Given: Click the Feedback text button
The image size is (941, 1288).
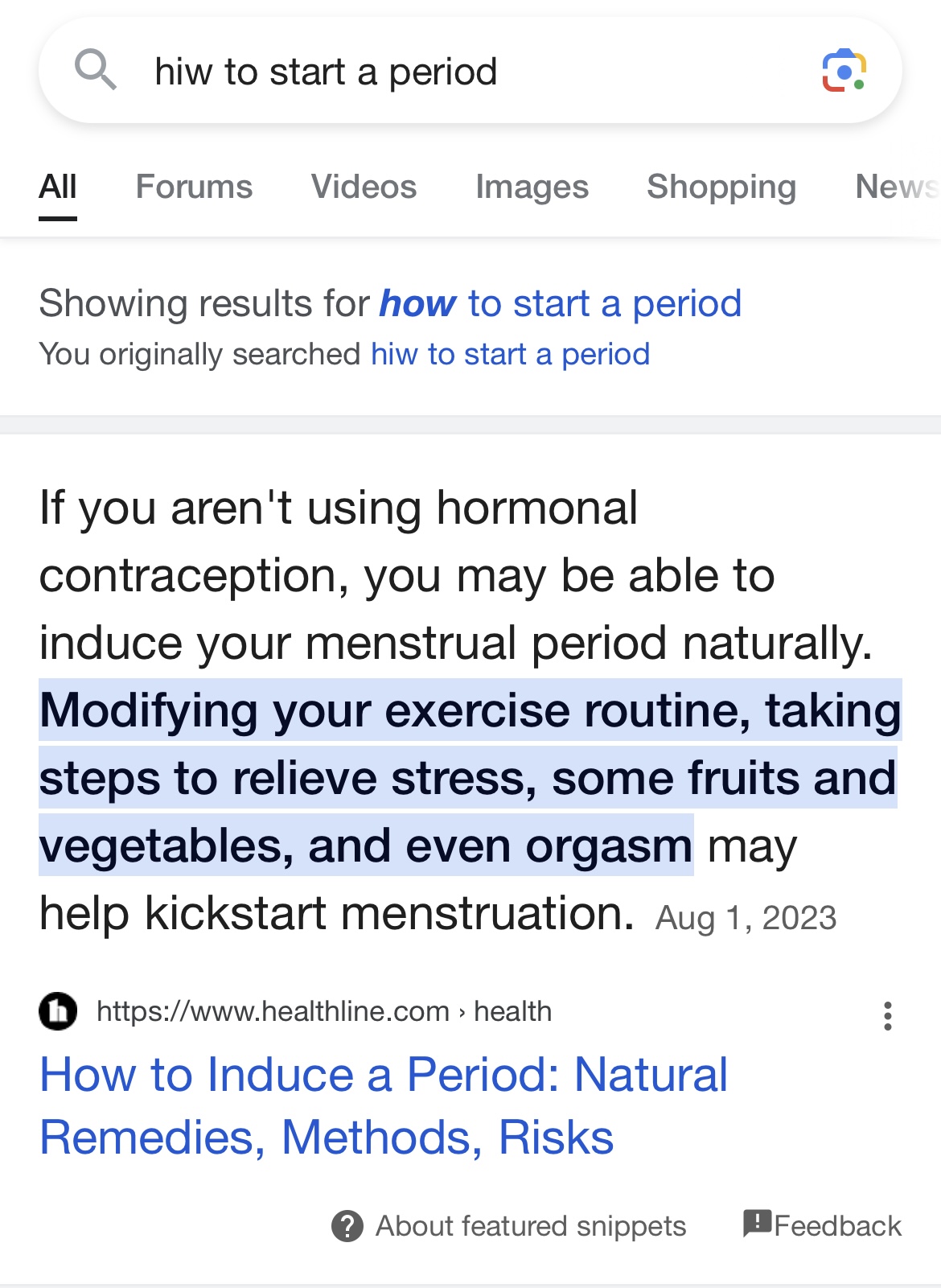Looking at the screenshot, I should pyautogui.click(x=837, y=1226).
